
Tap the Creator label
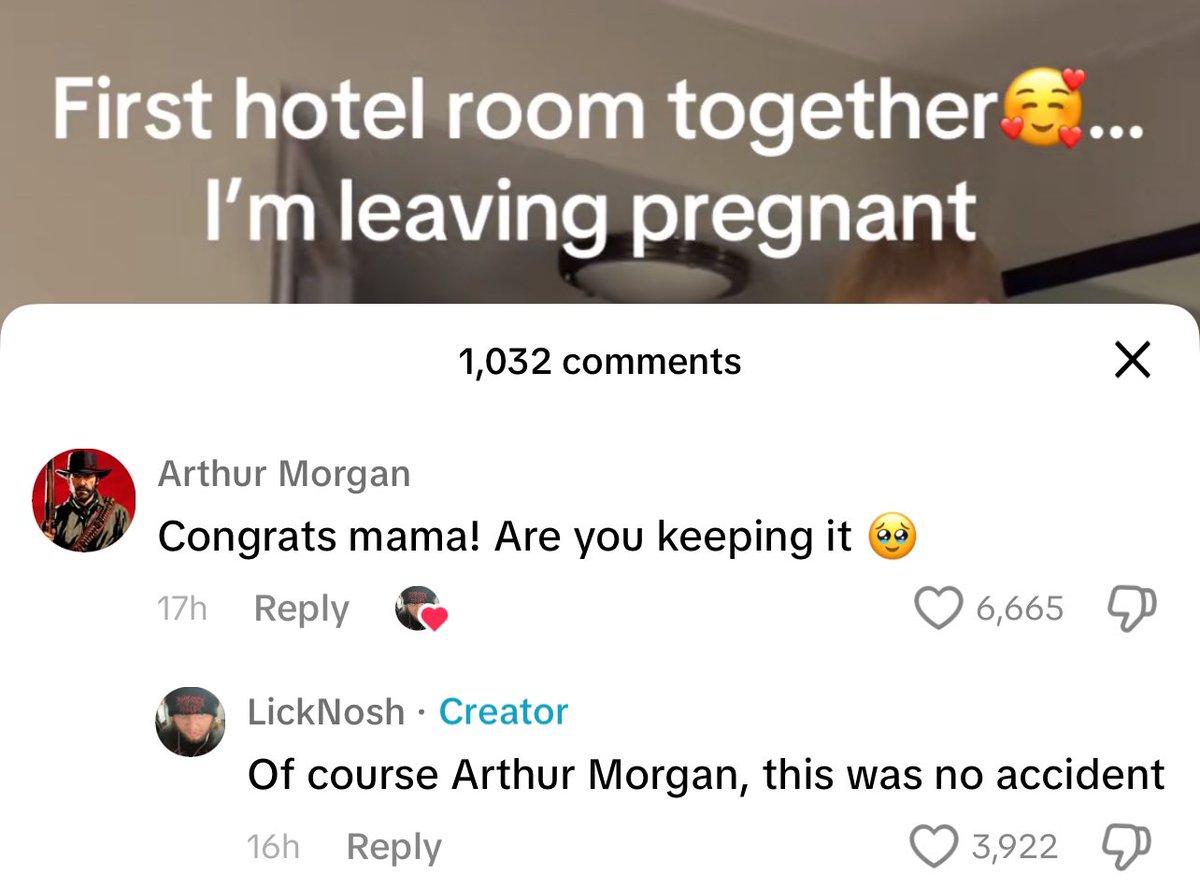coord(503,711)
